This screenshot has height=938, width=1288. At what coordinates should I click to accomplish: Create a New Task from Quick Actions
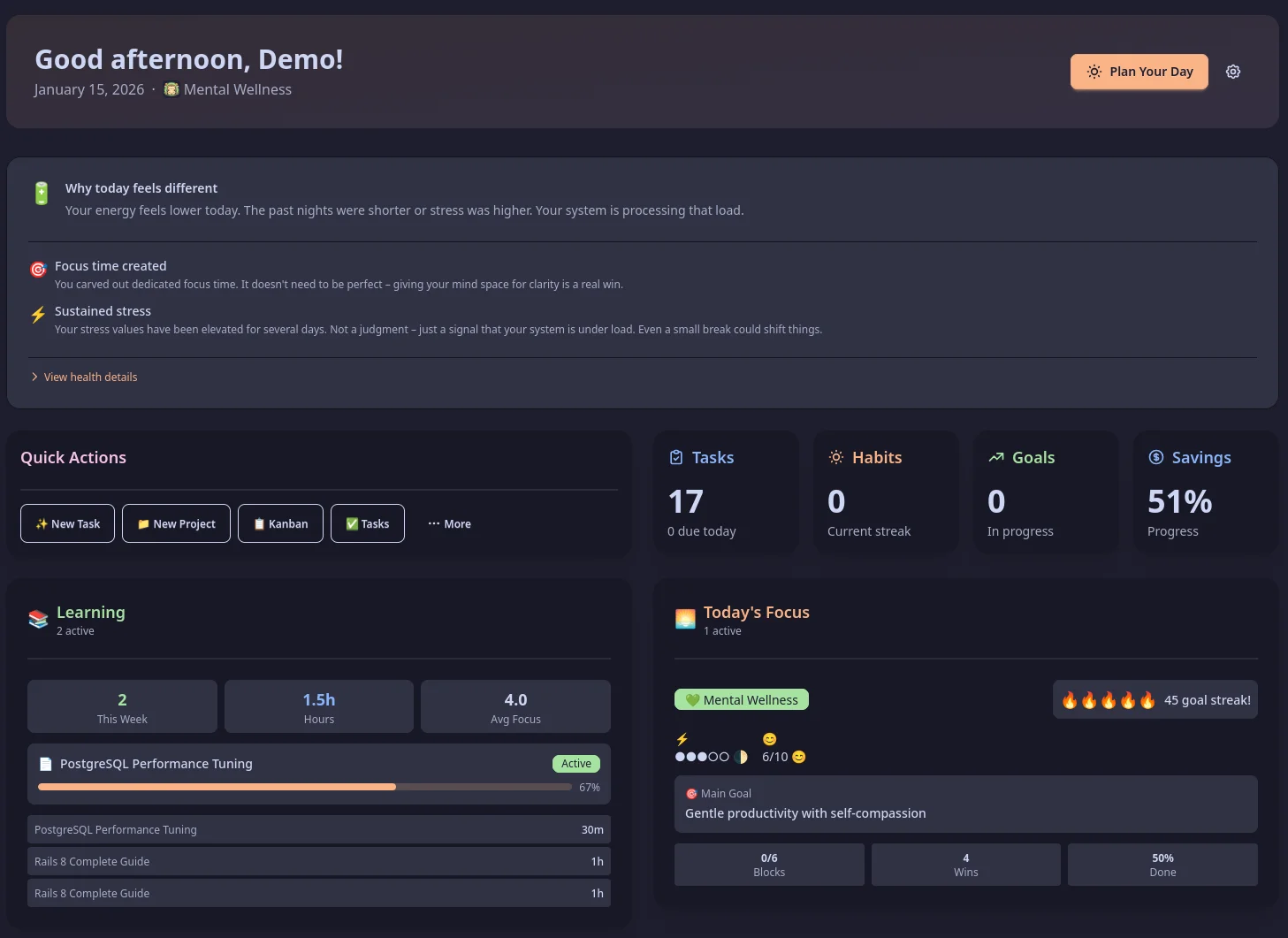coord(67,523)
